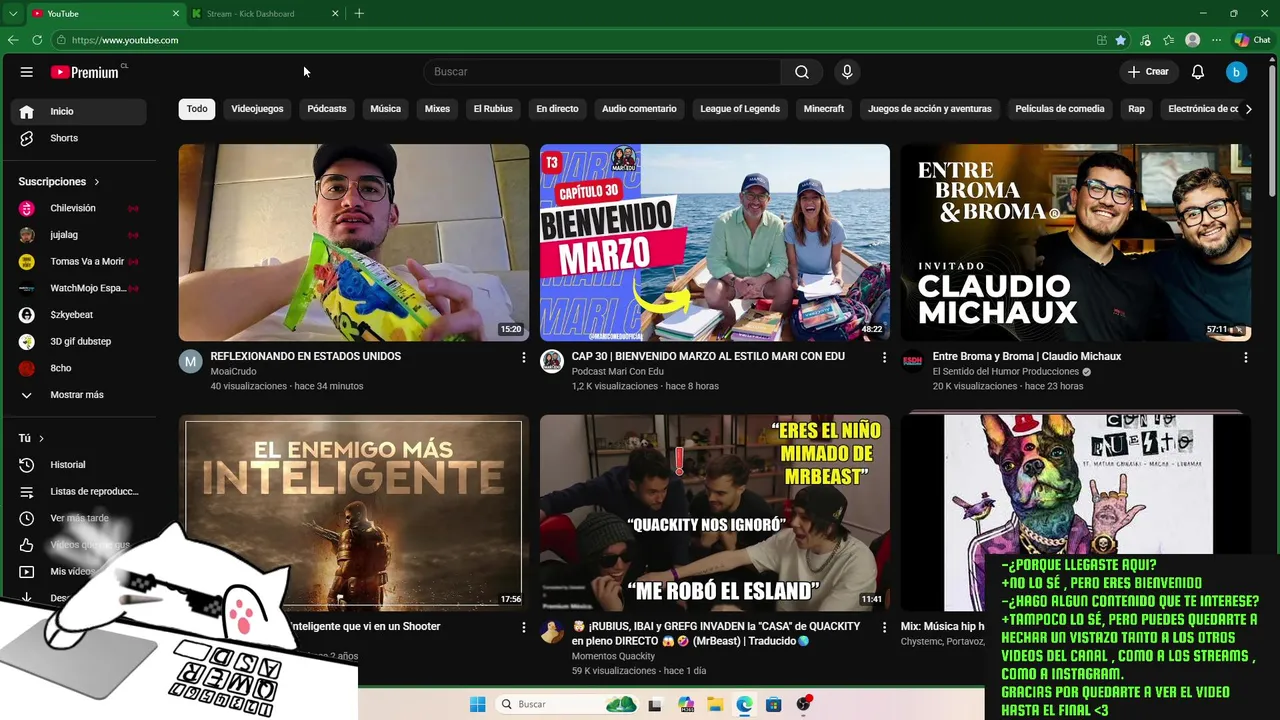
Task: Select the Pódcasts filter chip
Action: 327,109
